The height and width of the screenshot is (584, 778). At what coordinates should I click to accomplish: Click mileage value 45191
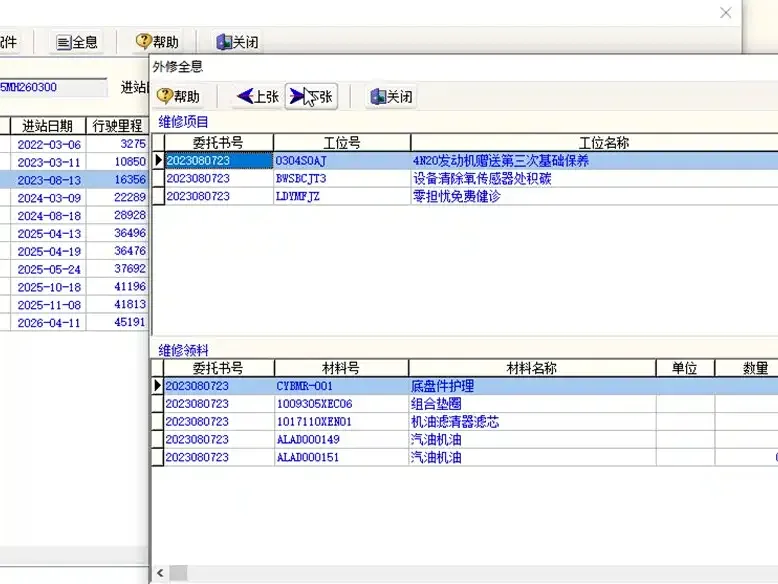pyautogui.click(x=130, y=323)
